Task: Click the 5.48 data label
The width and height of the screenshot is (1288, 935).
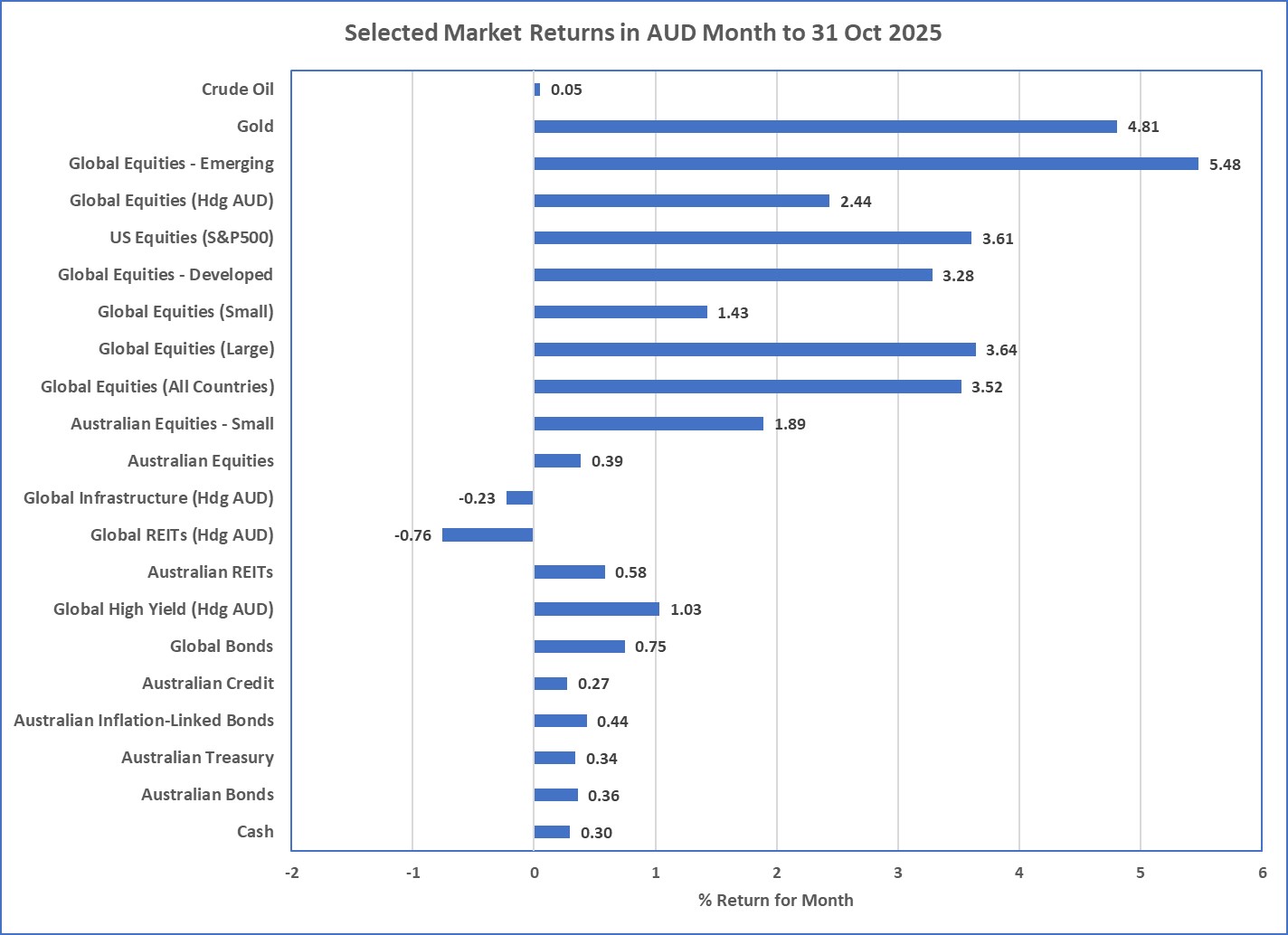Action: tap(1225, 165)
